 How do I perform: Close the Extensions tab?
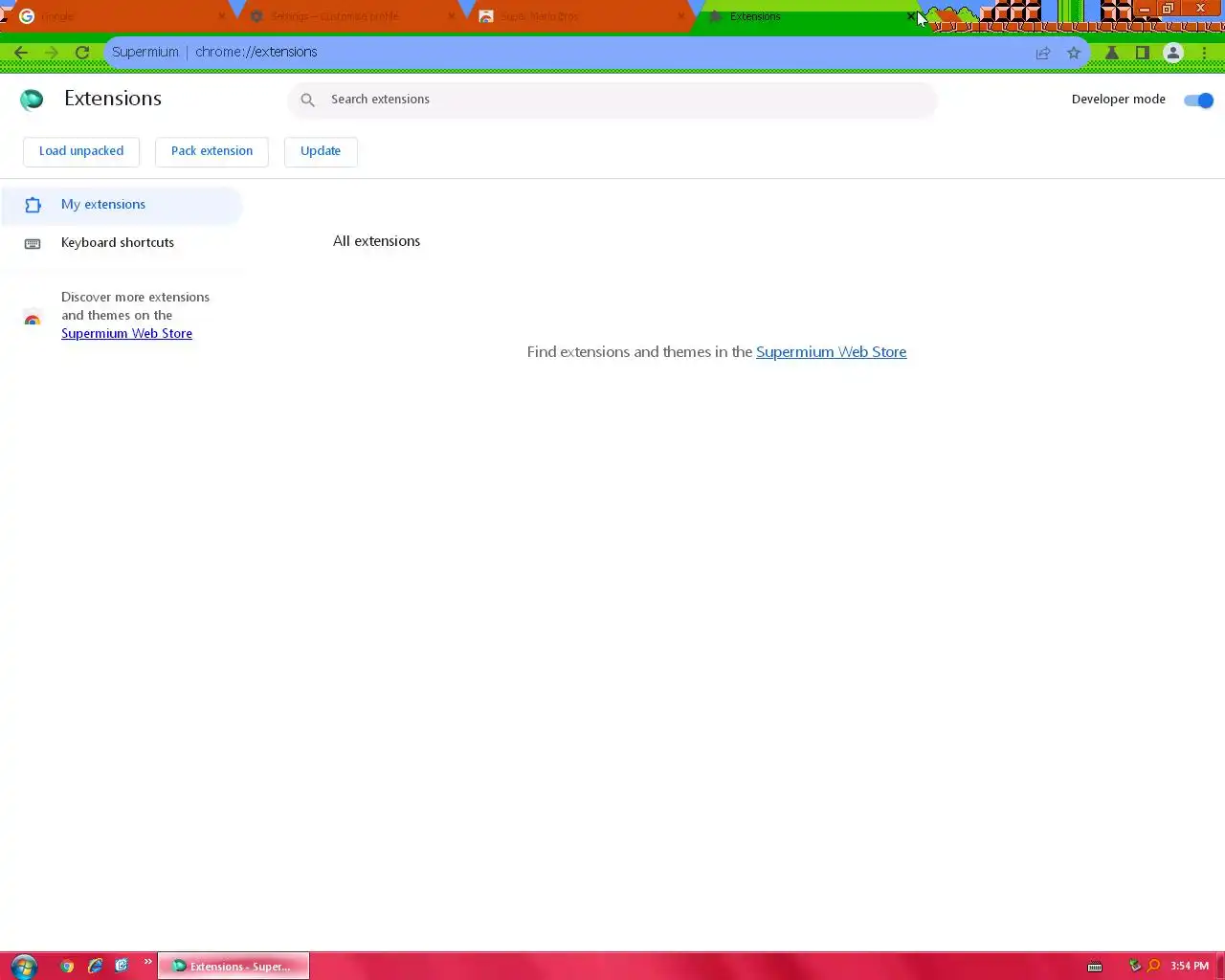[910, 16]
